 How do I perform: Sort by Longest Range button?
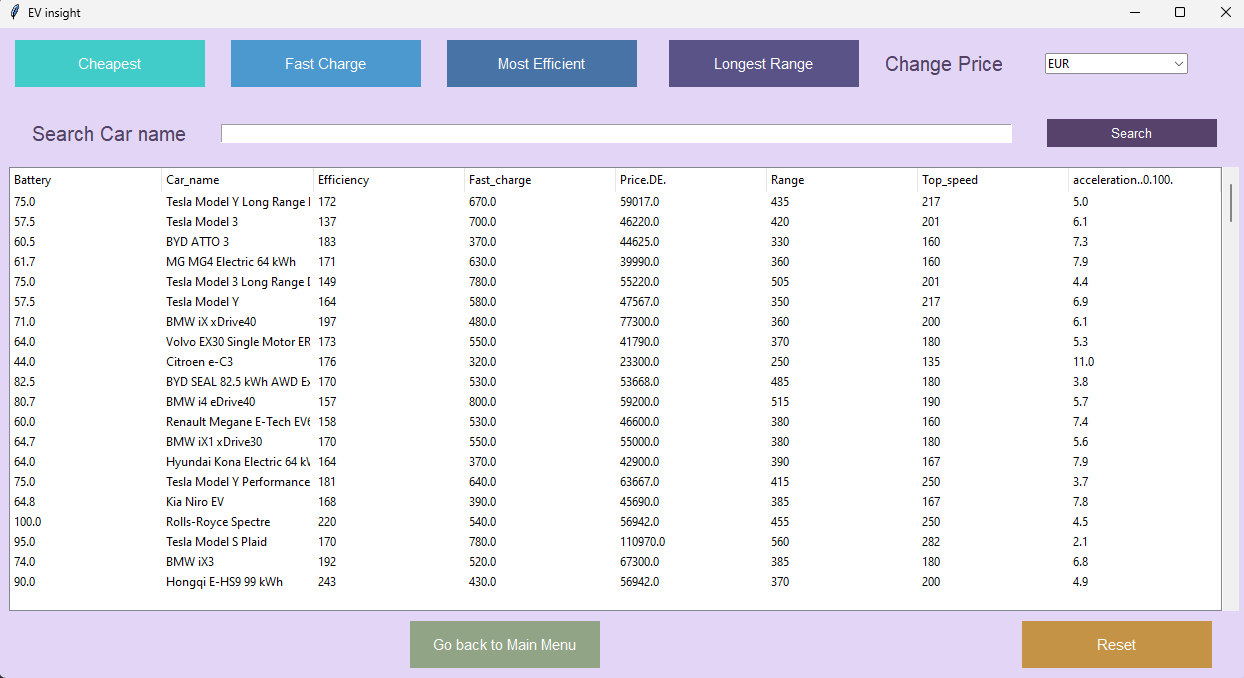[x=764, y=63]
